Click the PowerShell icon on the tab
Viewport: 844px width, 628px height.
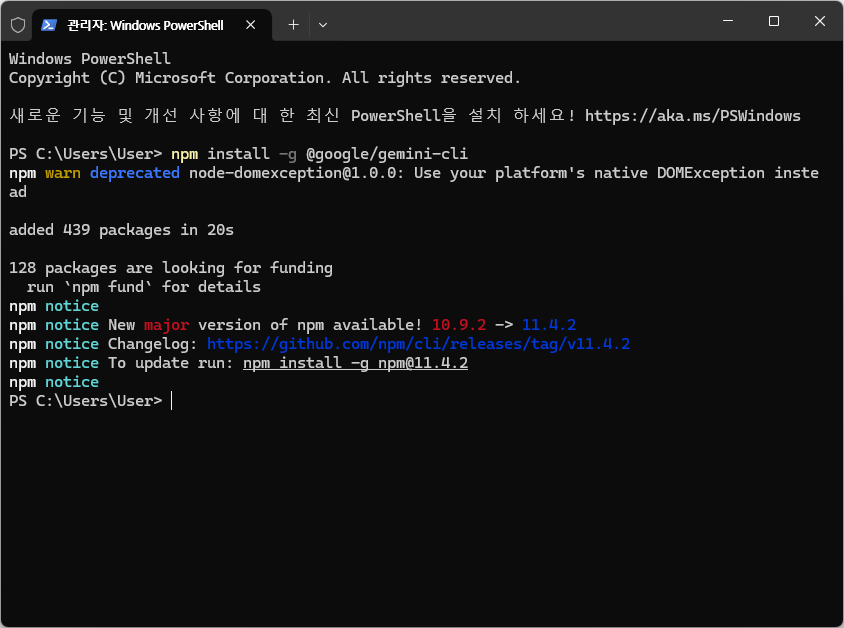[49, 25]
